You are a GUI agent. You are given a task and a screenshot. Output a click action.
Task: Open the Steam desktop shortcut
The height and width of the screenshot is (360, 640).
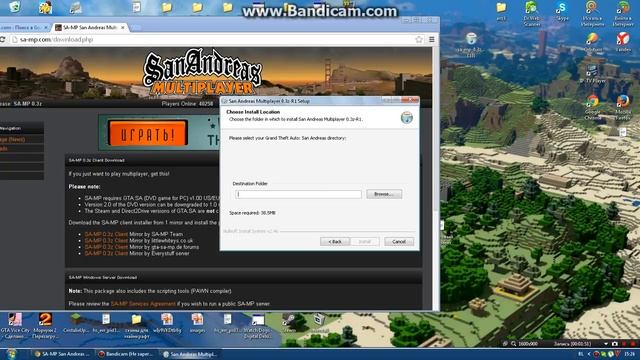point(289,322)
